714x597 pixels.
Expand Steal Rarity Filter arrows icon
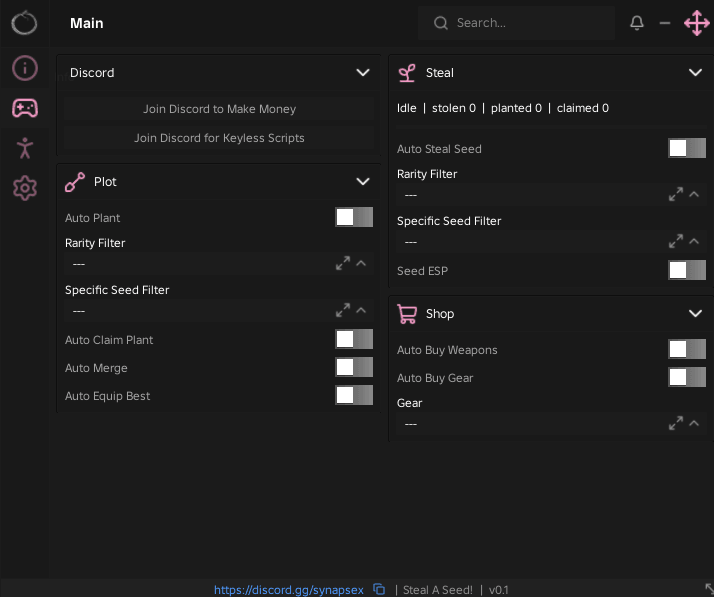tap(676, 194)
